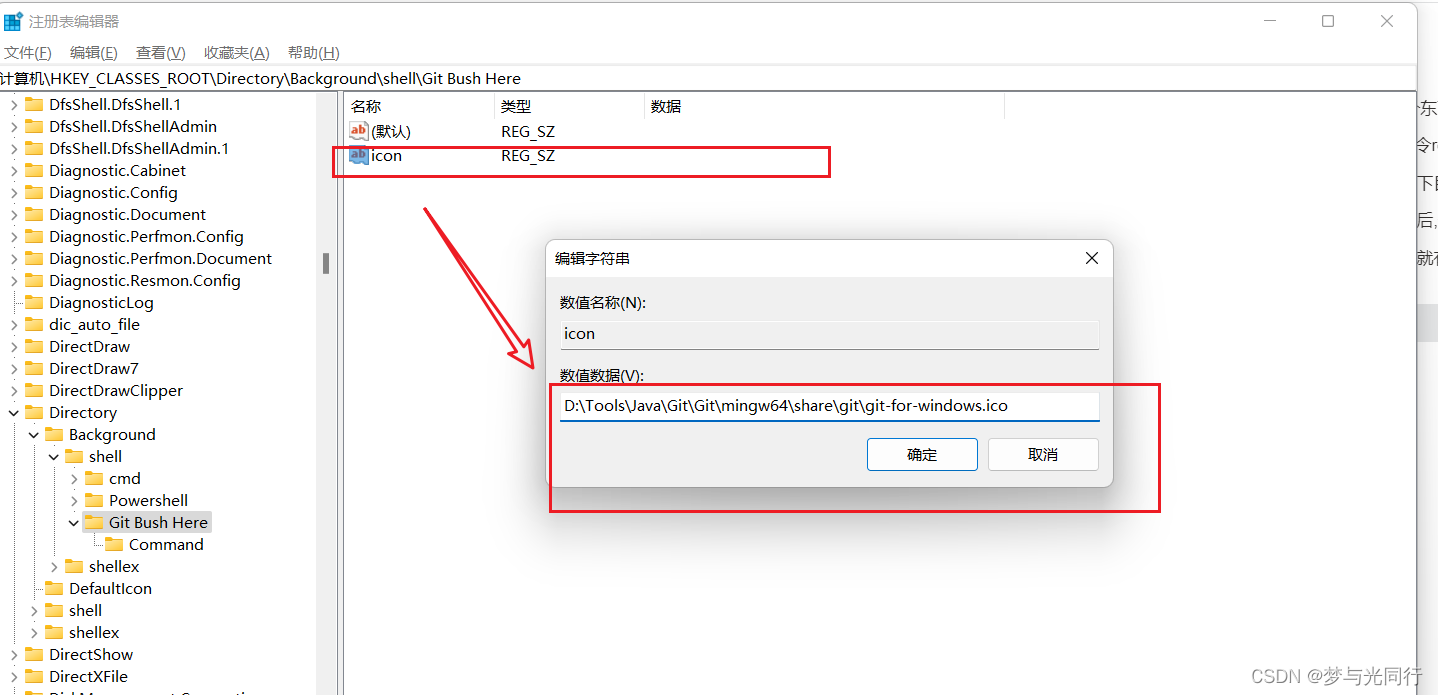Expand the DirectDraw7 tree node
The width and height of the screenshot is (1438, 695).
14,368
